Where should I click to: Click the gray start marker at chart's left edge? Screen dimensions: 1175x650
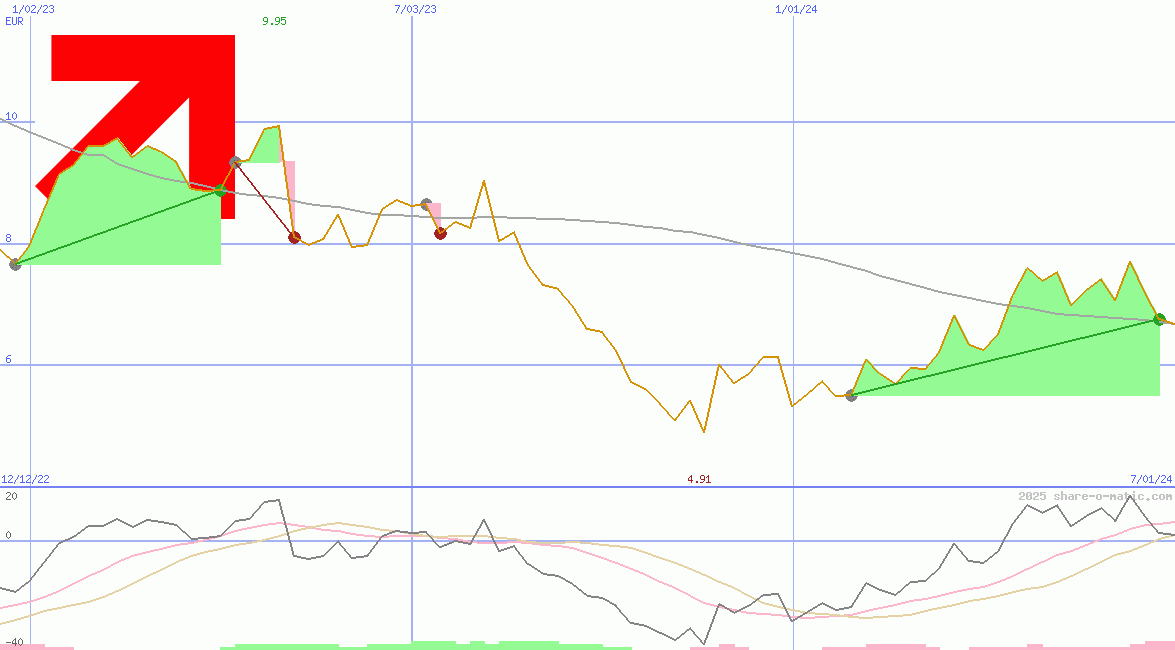click(x=15, y=264)
